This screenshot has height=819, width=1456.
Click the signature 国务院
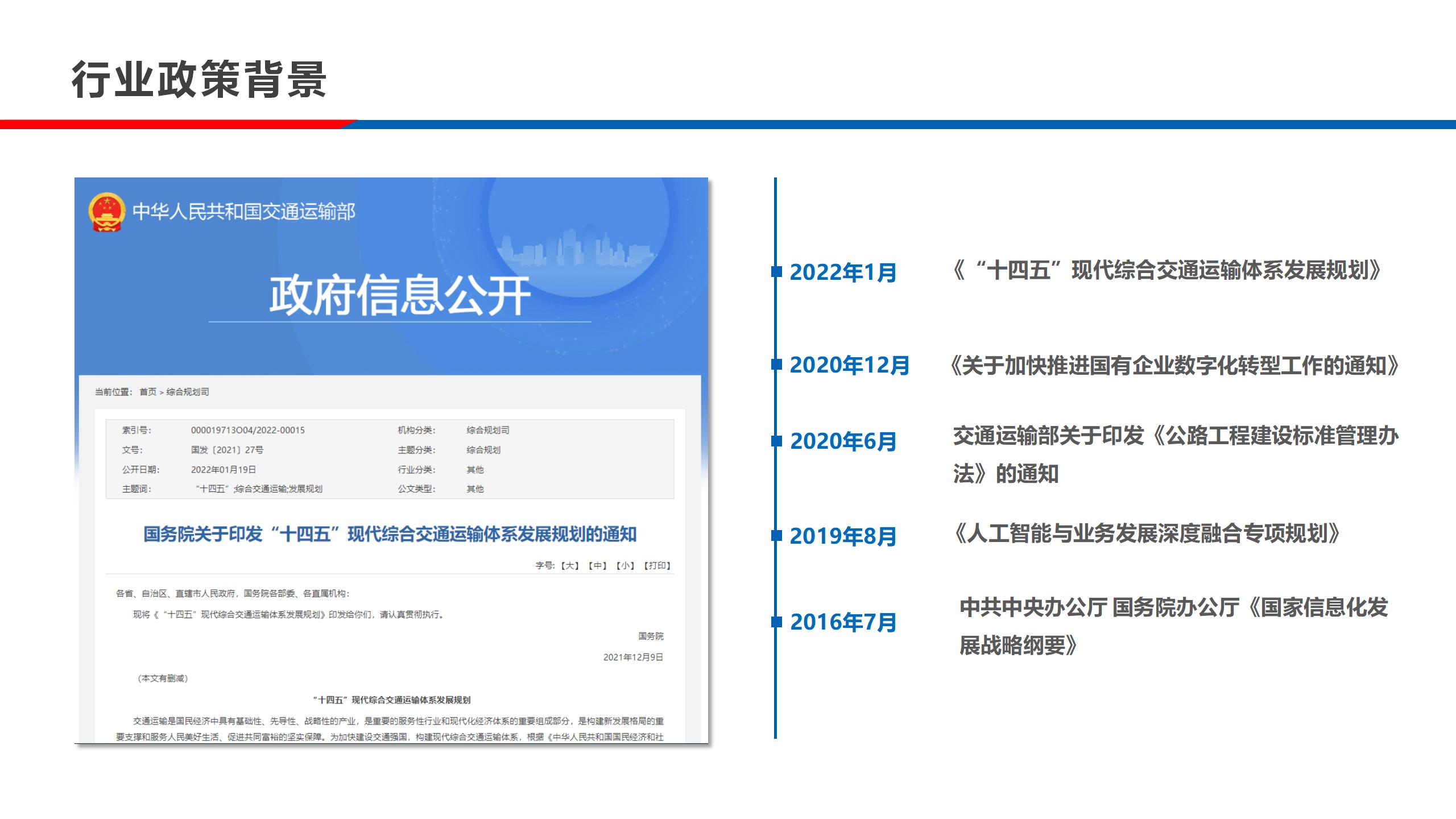651,636
